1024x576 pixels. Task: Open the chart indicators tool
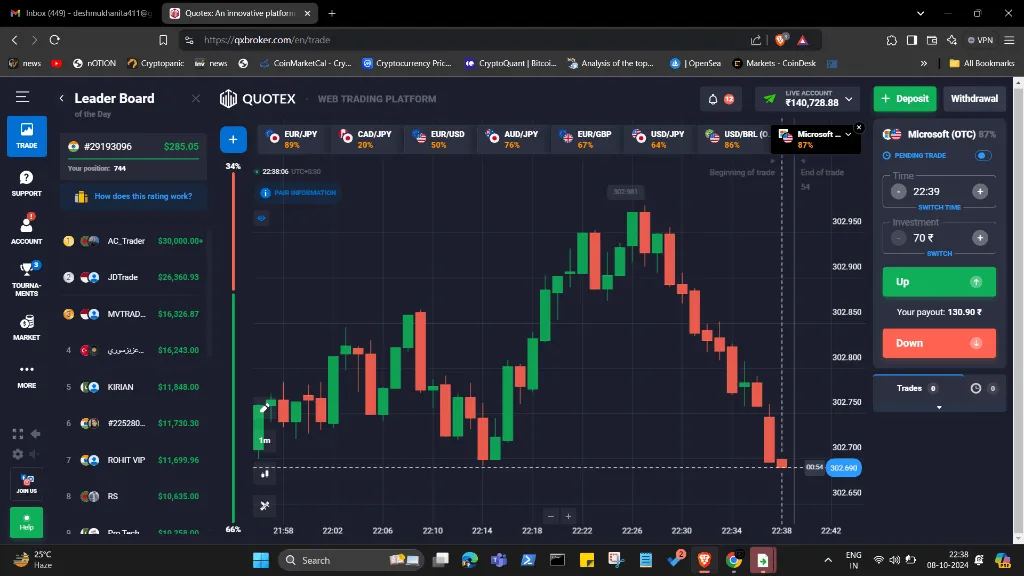(264, 505)
